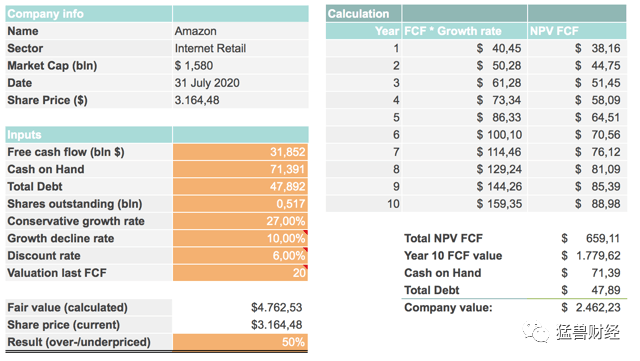Click the red comment marker on Valuation last FCF
The height and width of the screenshot is (361, 640).
click(x=305, y=267)
